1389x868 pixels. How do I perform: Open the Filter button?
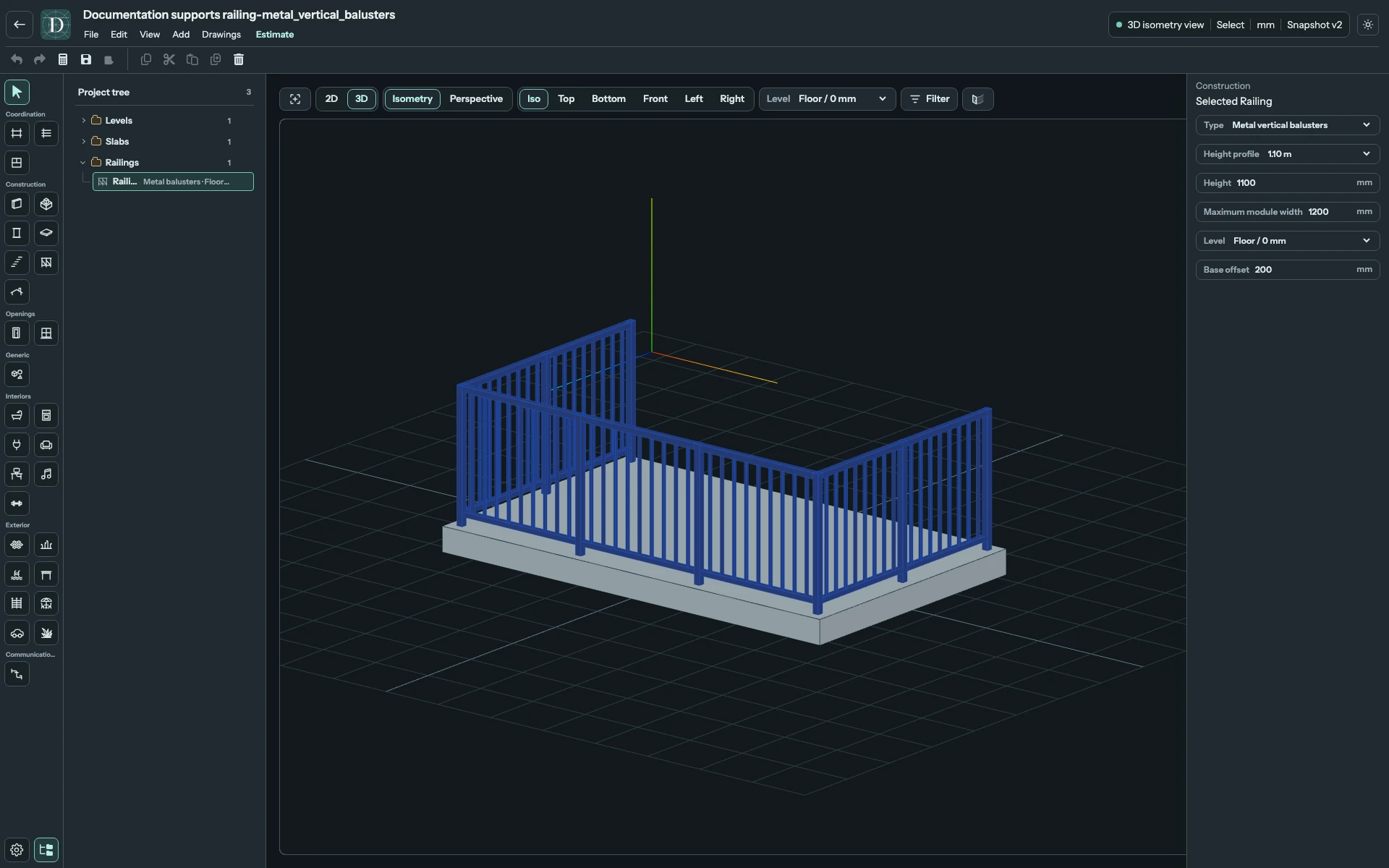[x=930, y=99]
